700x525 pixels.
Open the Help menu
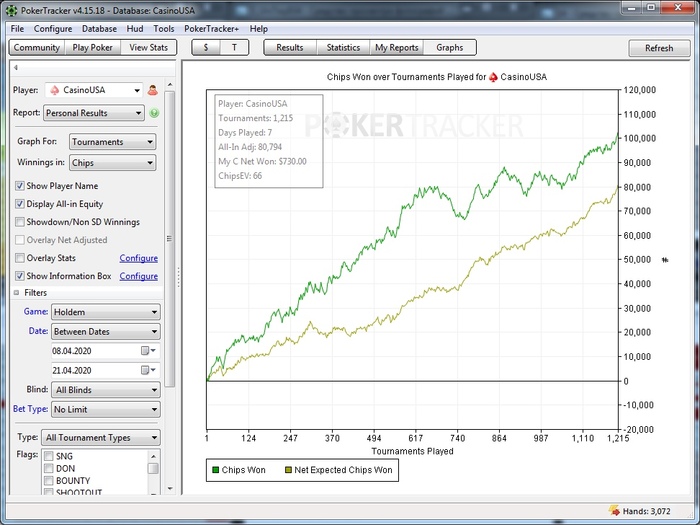pyautogui.click(x=258, y=29)
